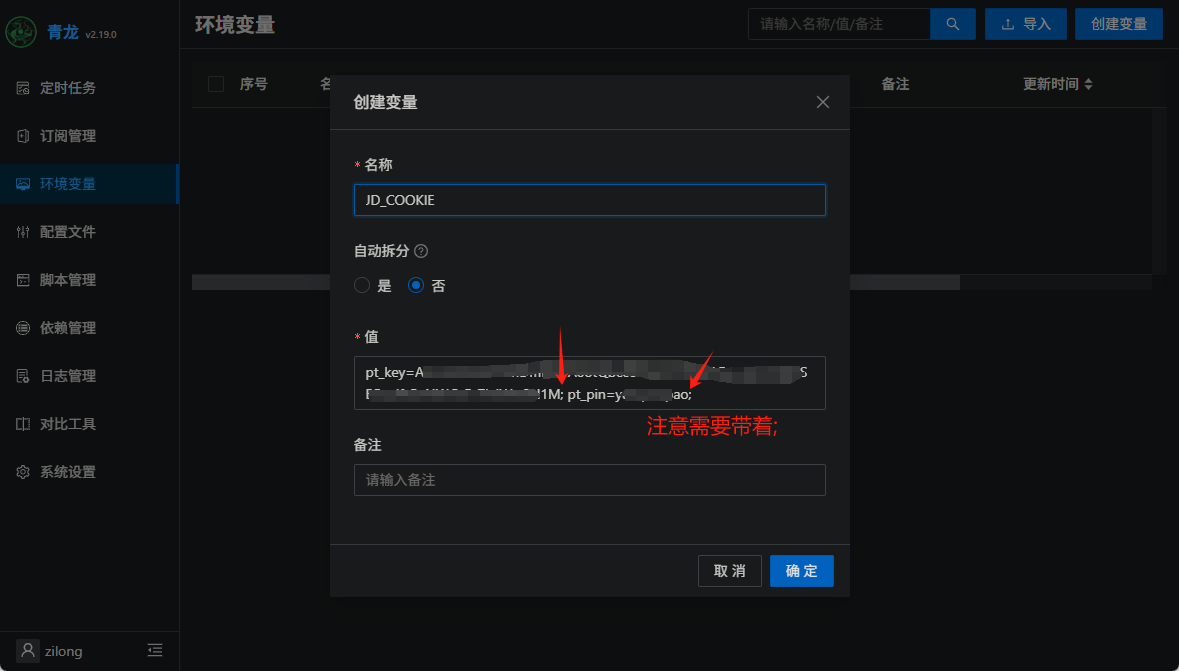Viewport: 1179px width, 671px height.
Task: Click the v2.19.0 version label
Action: [101, 35]
